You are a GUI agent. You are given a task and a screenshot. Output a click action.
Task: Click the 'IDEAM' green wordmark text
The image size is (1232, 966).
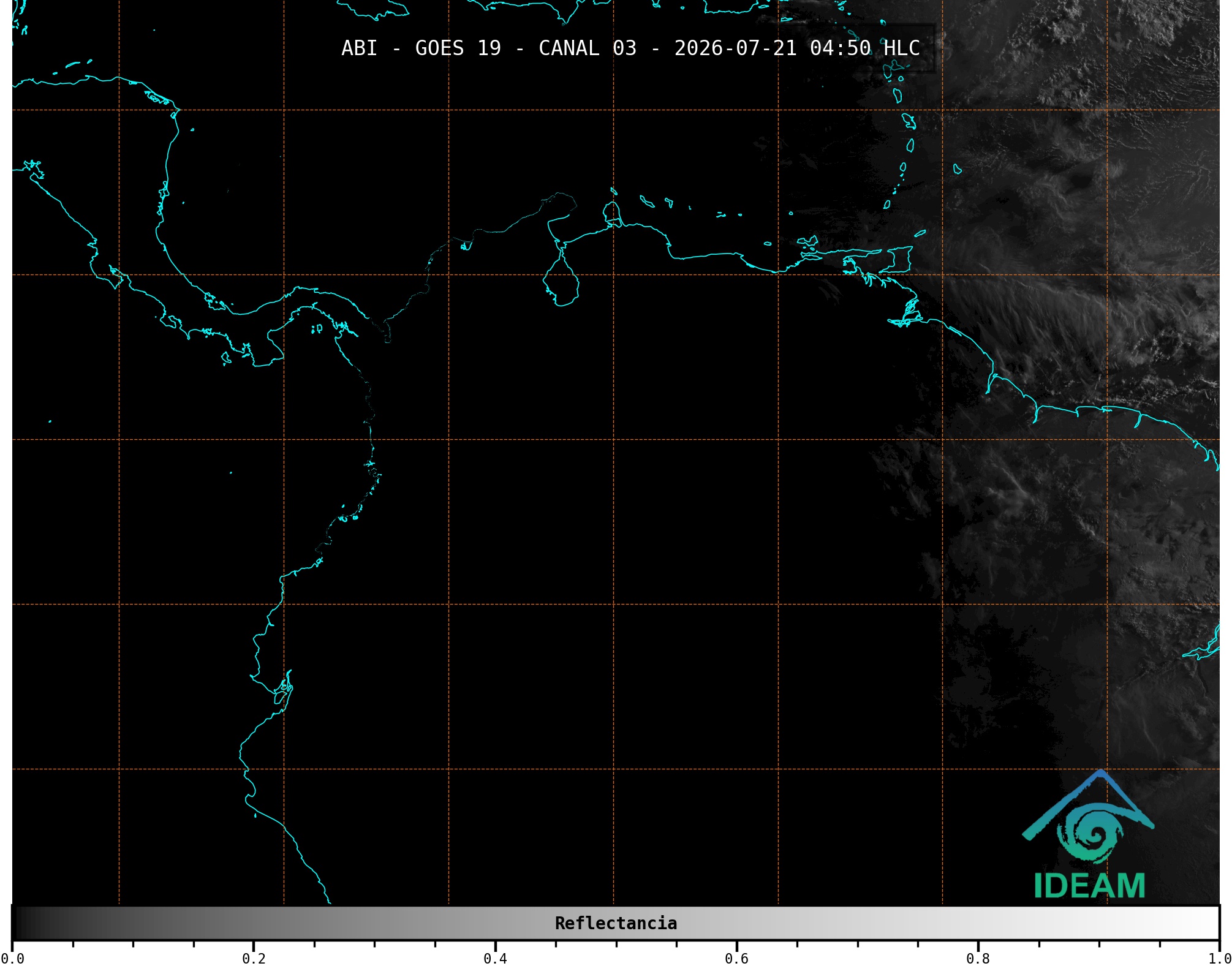(1089, 886)
